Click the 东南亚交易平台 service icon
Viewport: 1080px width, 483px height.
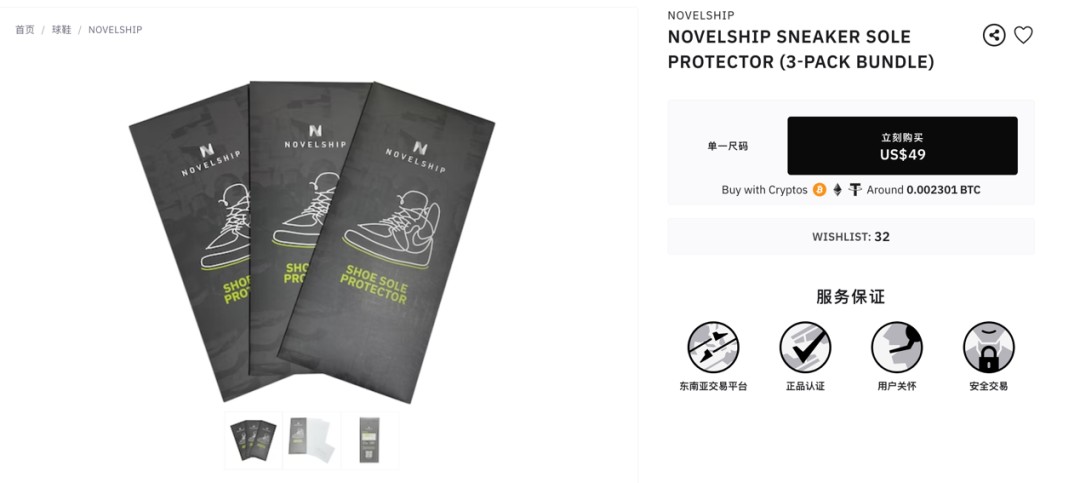point(713,347)
